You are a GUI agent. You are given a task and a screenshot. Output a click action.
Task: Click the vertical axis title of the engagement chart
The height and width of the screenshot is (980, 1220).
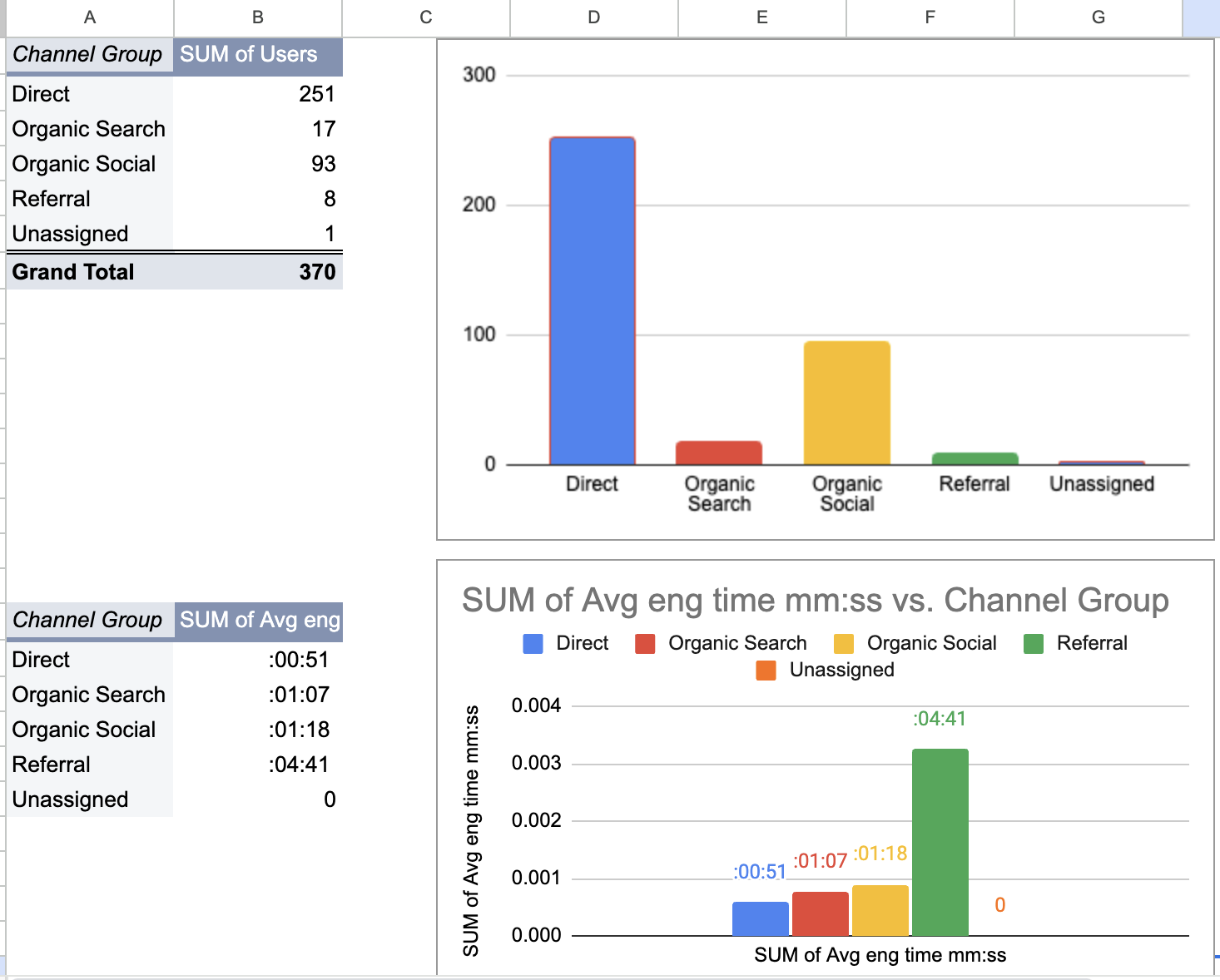point(471,830)
